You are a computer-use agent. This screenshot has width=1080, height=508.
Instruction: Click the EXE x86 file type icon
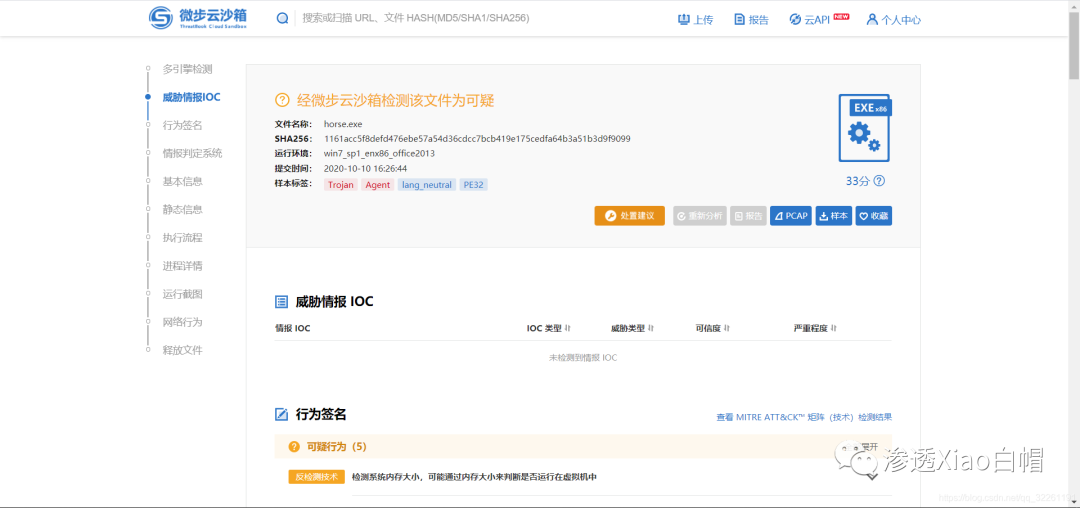(x=864, y=128)
